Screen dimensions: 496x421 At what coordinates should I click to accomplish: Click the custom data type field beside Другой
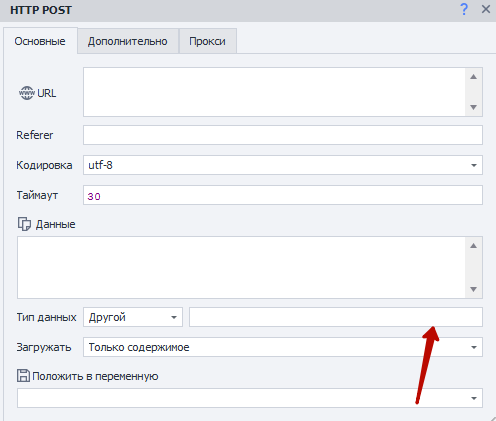(336, 317)
